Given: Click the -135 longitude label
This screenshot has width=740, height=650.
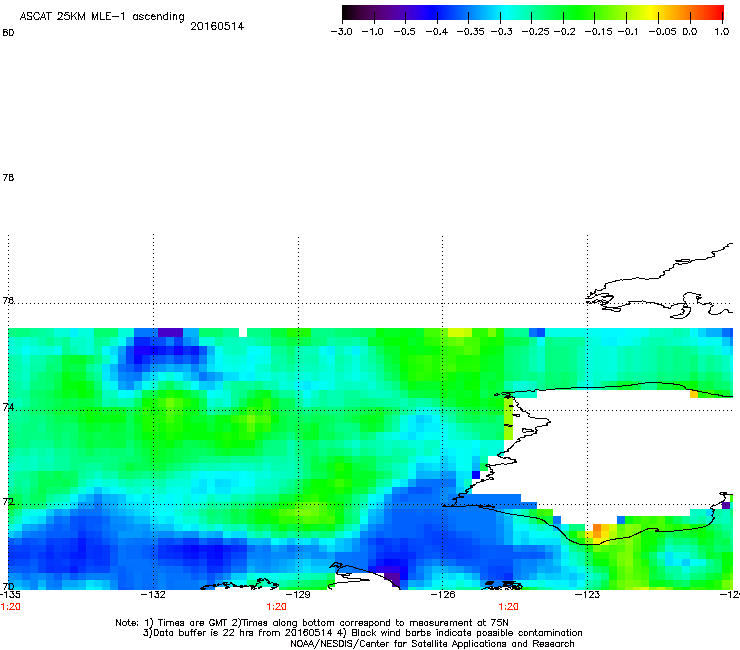Looking at the screenshot, I should [10, 595].
